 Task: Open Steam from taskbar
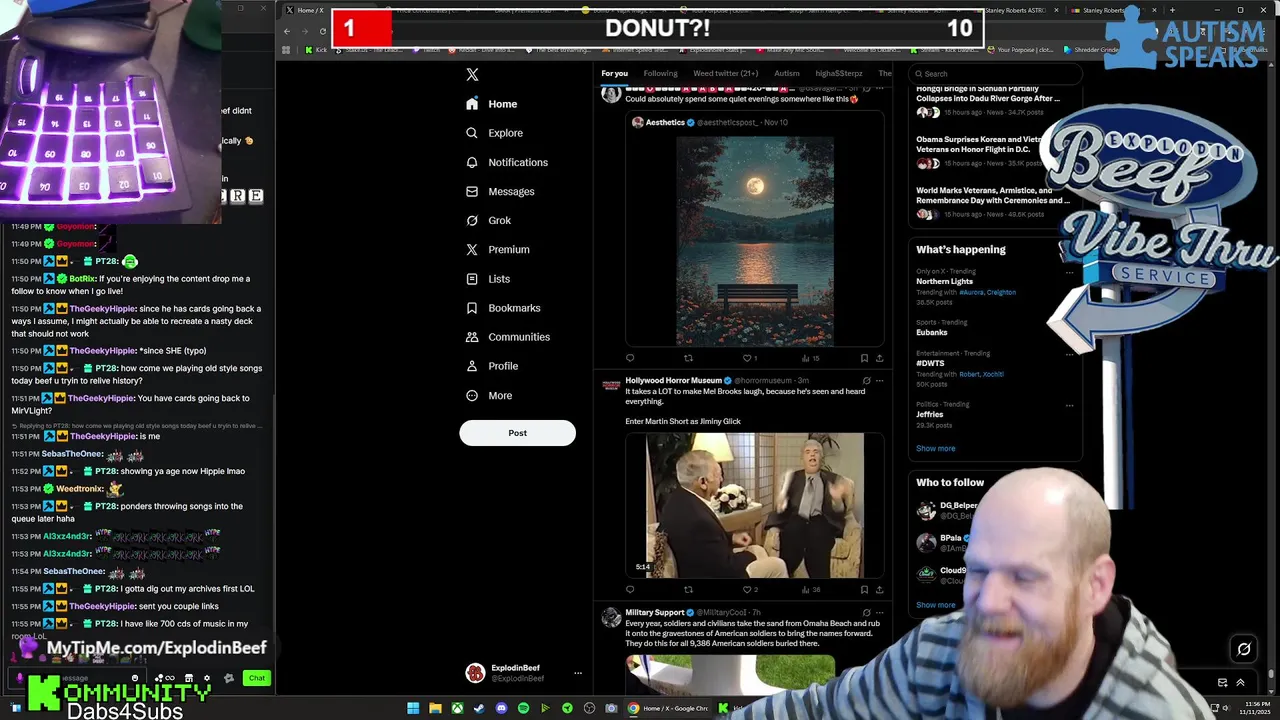point(479,708)
